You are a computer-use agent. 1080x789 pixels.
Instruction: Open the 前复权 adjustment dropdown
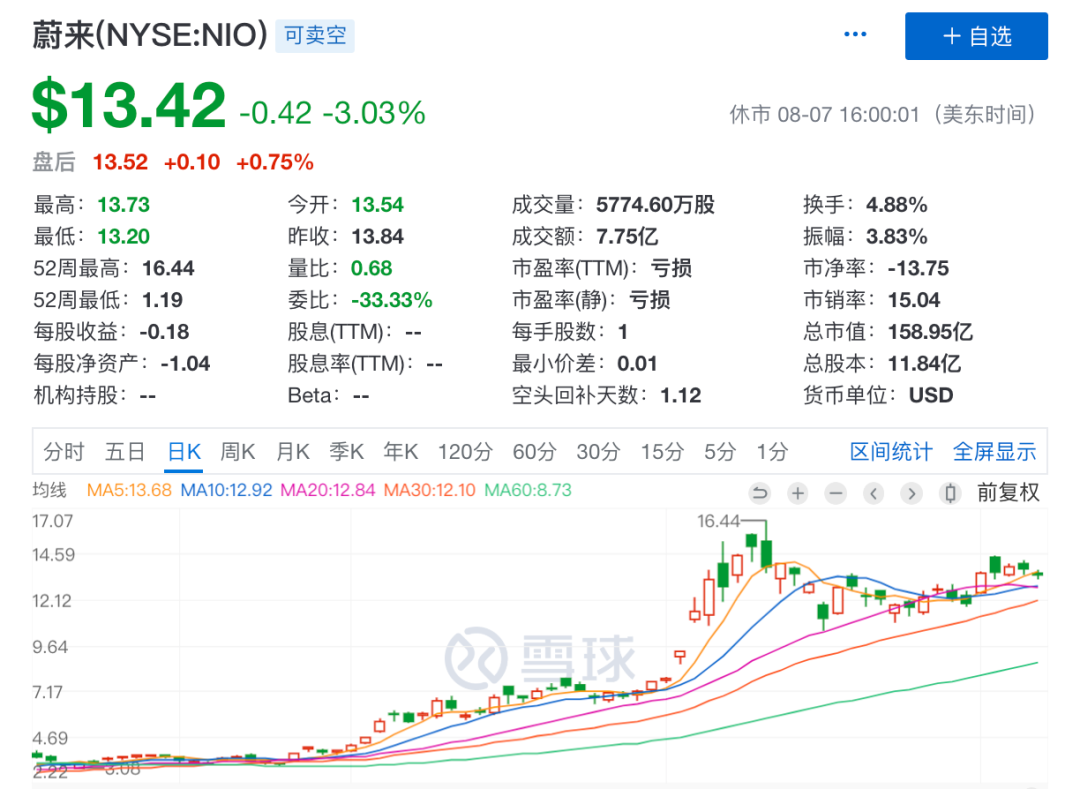[1008, 493]
